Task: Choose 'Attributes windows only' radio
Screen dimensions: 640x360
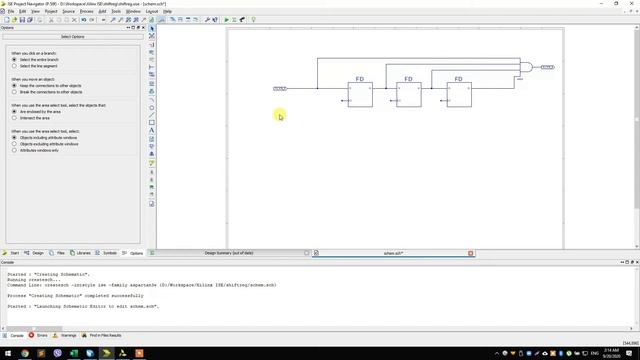Action: tap(14, 150)
